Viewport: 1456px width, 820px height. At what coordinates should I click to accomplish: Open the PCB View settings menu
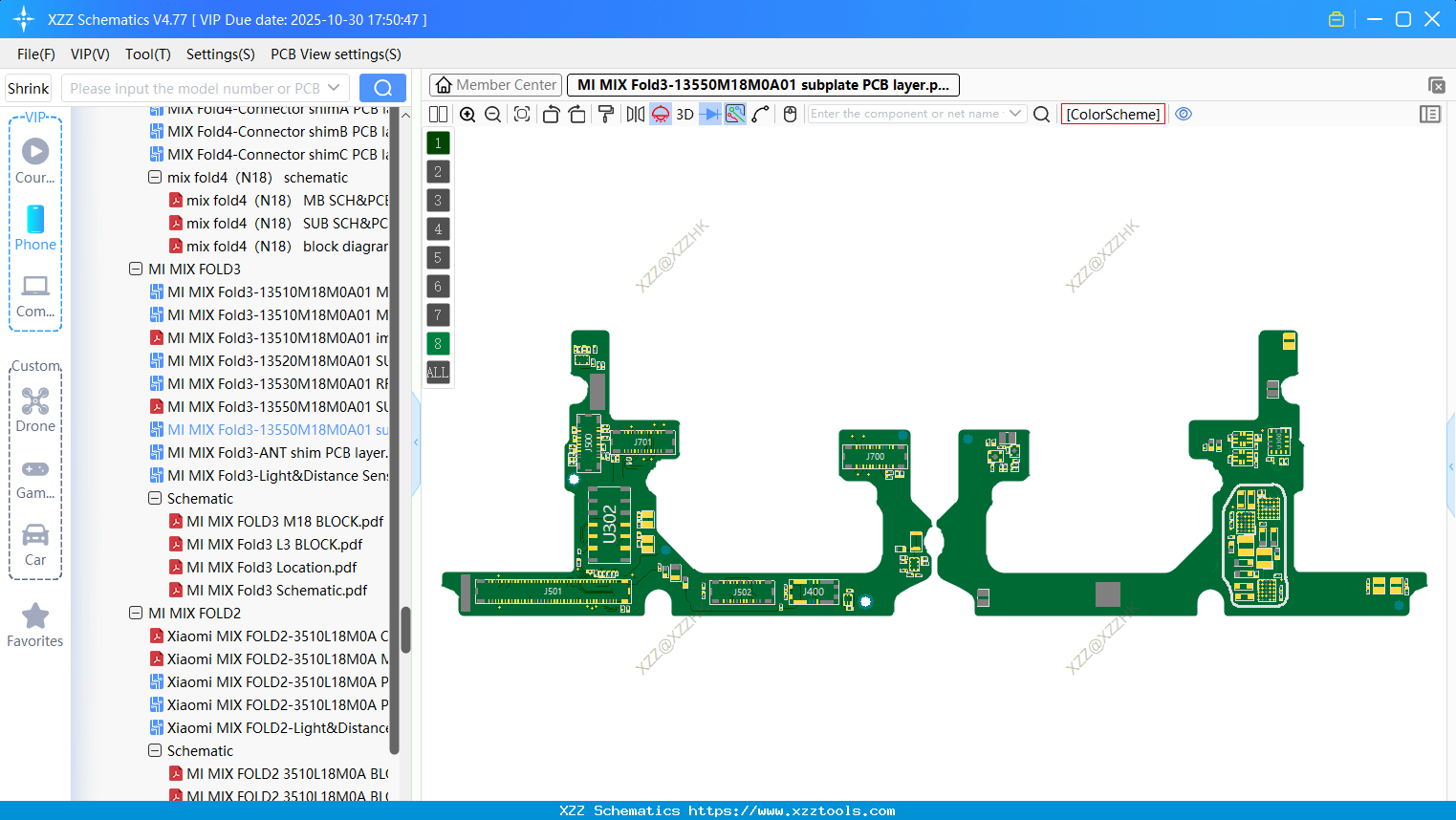(x=335, y=54)
